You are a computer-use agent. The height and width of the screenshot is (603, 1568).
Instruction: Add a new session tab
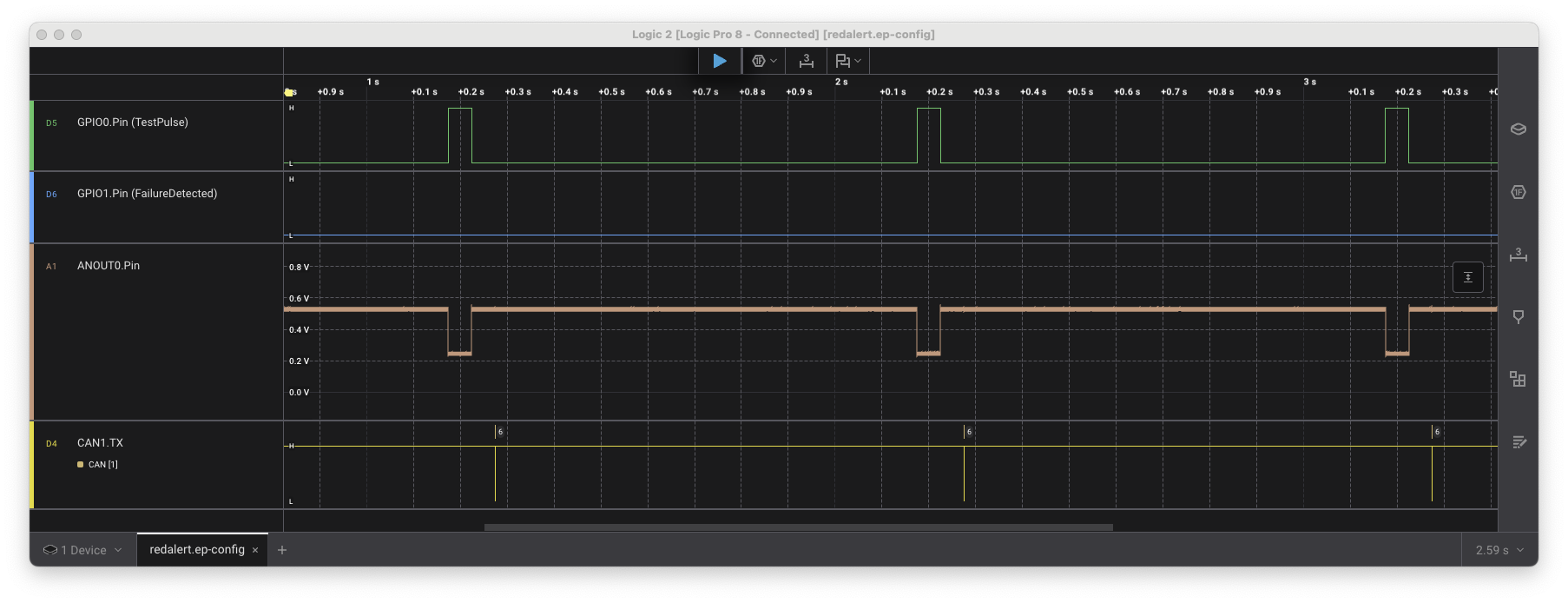[x=282, y=550]
